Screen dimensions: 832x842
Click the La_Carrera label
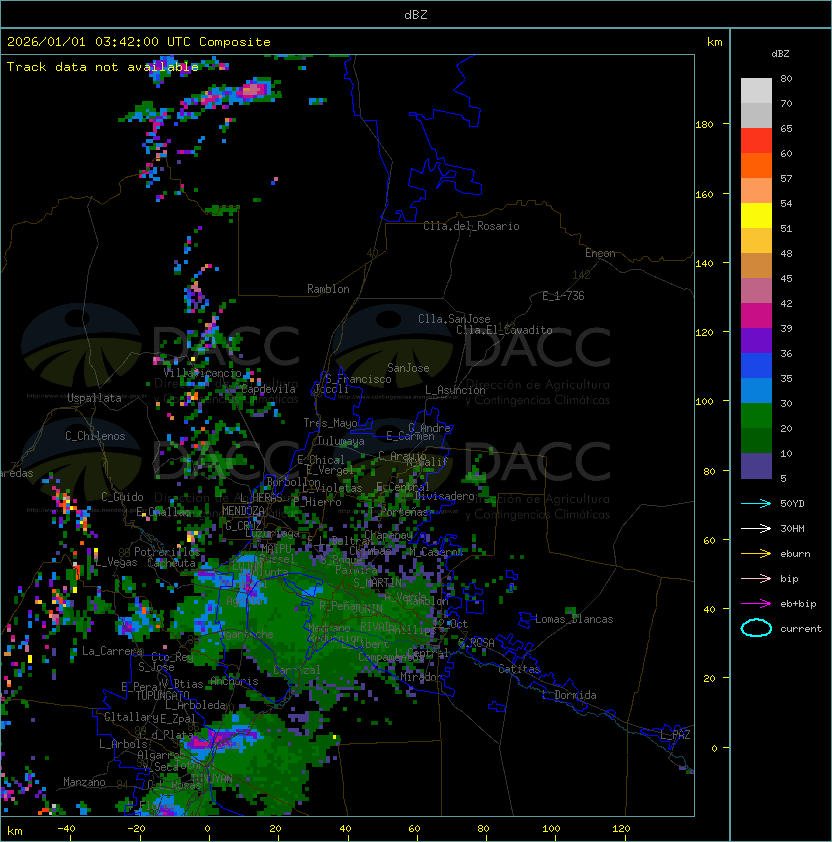(x=112, y=651)
